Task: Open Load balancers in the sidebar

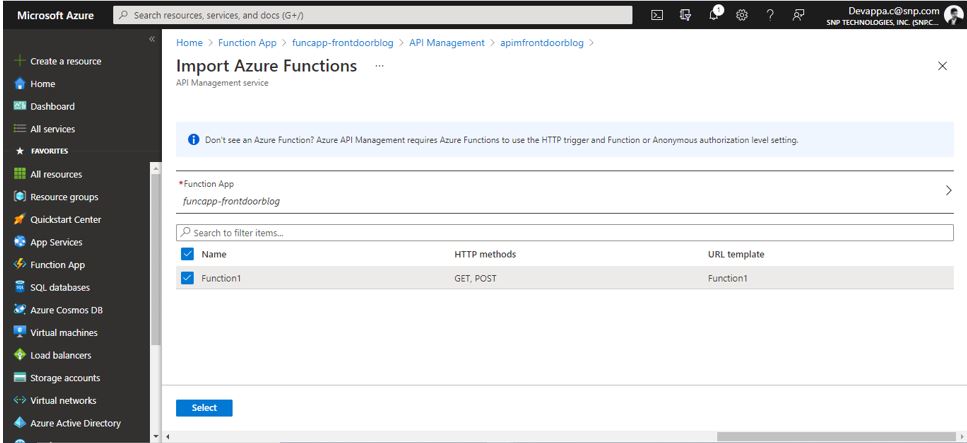Action: pos(60,355)
